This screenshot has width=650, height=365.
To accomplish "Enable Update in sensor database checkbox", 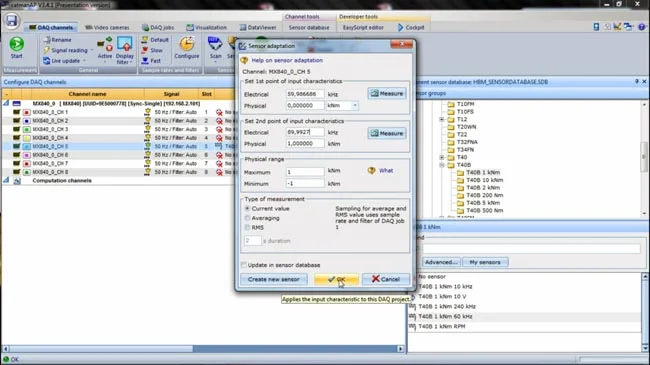I will [x=244, y=265].
